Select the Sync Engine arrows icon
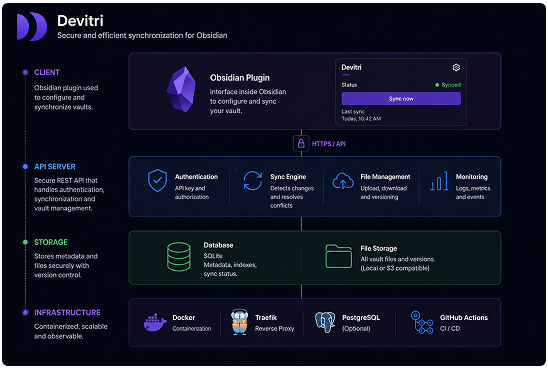 point(253,181)
